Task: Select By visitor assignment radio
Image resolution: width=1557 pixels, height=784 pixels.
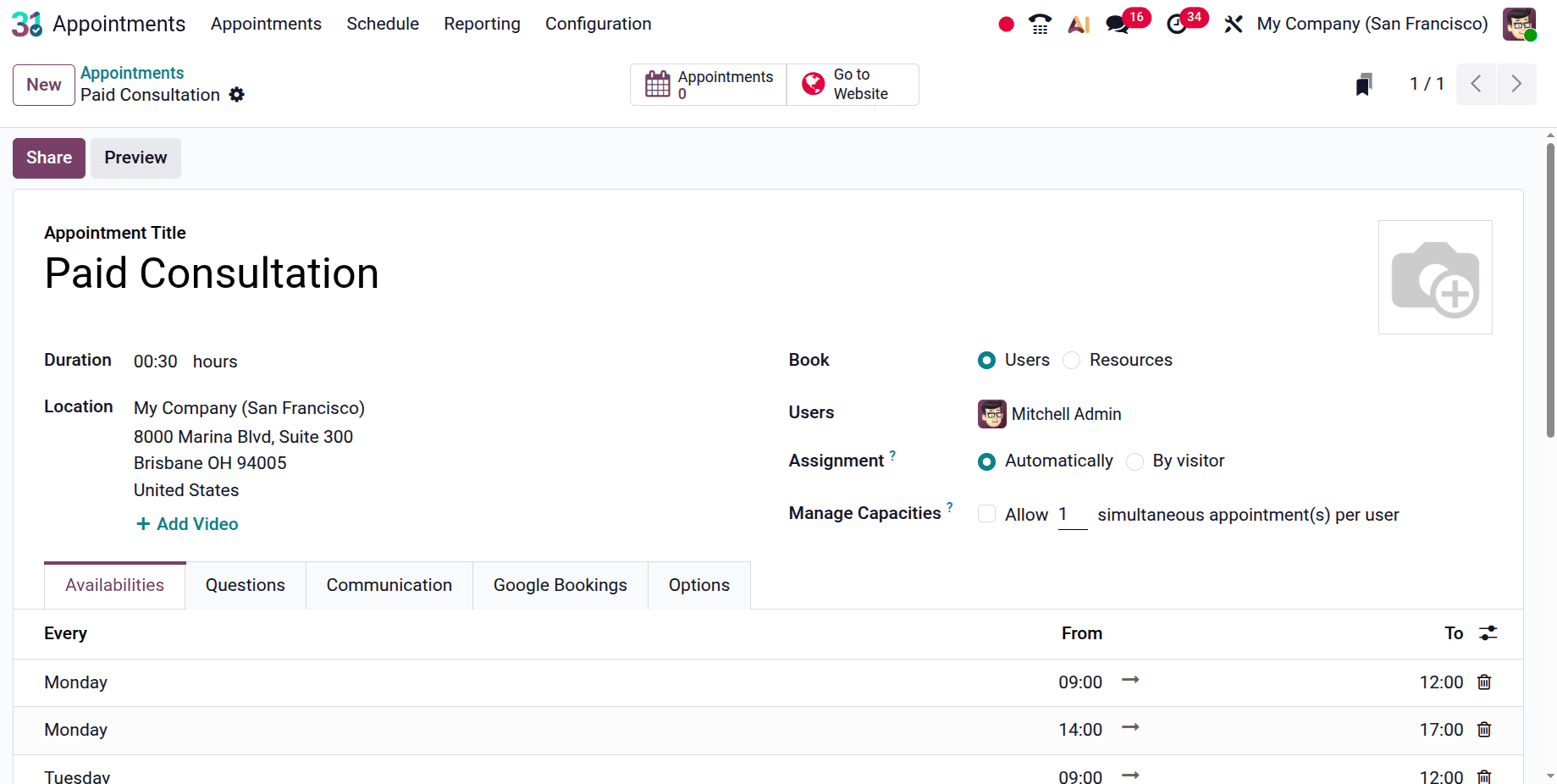Action: pos(1135,461)
